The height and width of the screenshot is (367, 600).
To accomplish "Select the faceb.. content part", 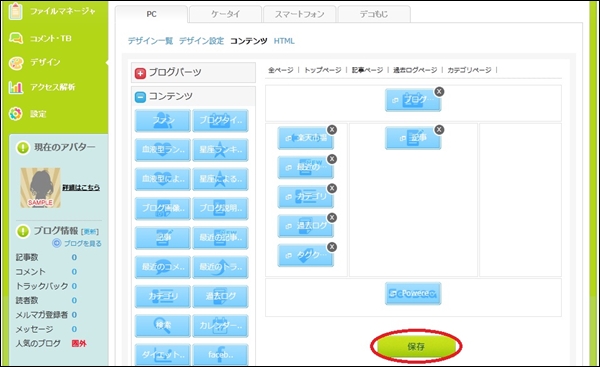I will tap(220, 355).
